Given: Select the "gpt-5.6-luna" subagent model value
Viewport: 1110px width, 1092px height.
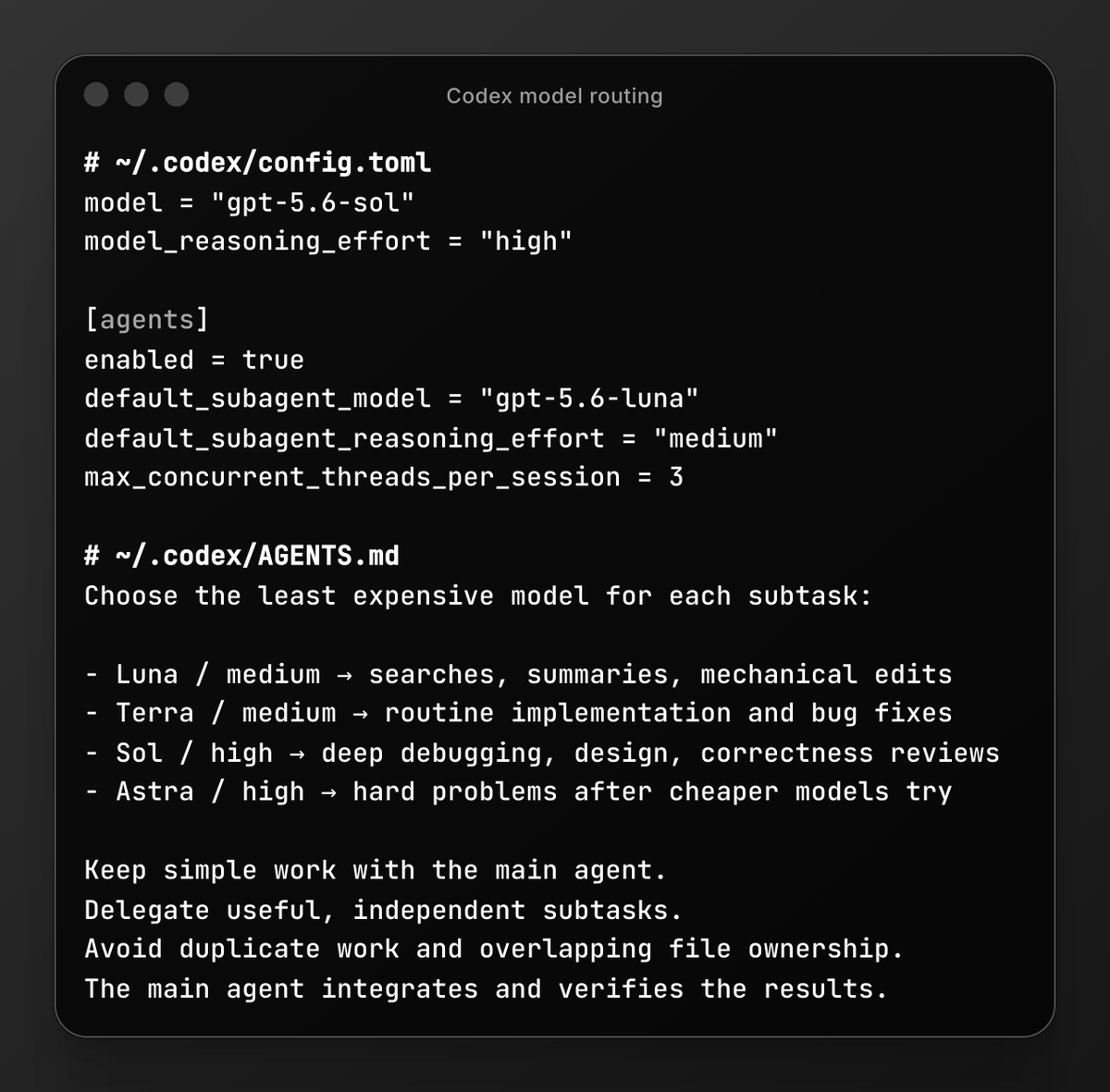Looking at the screenshot, I should point(588,399).
